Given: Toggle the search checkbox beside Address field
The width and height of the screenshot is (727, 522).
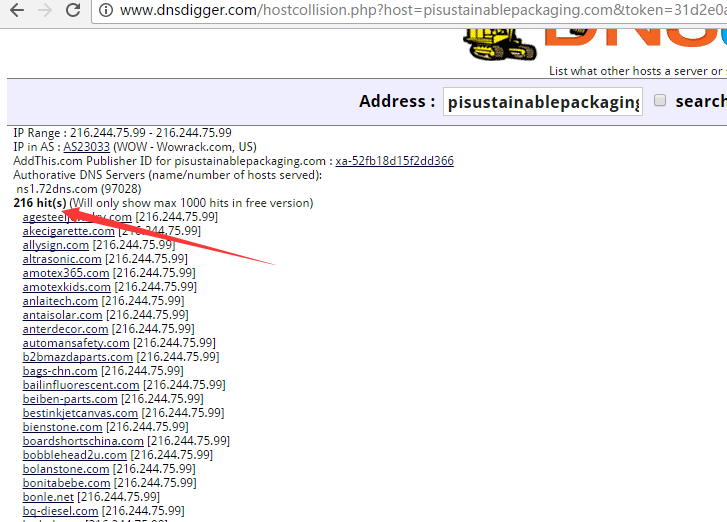Looking at the screenshot, I should pyautogui.click(x=660, y=100).
